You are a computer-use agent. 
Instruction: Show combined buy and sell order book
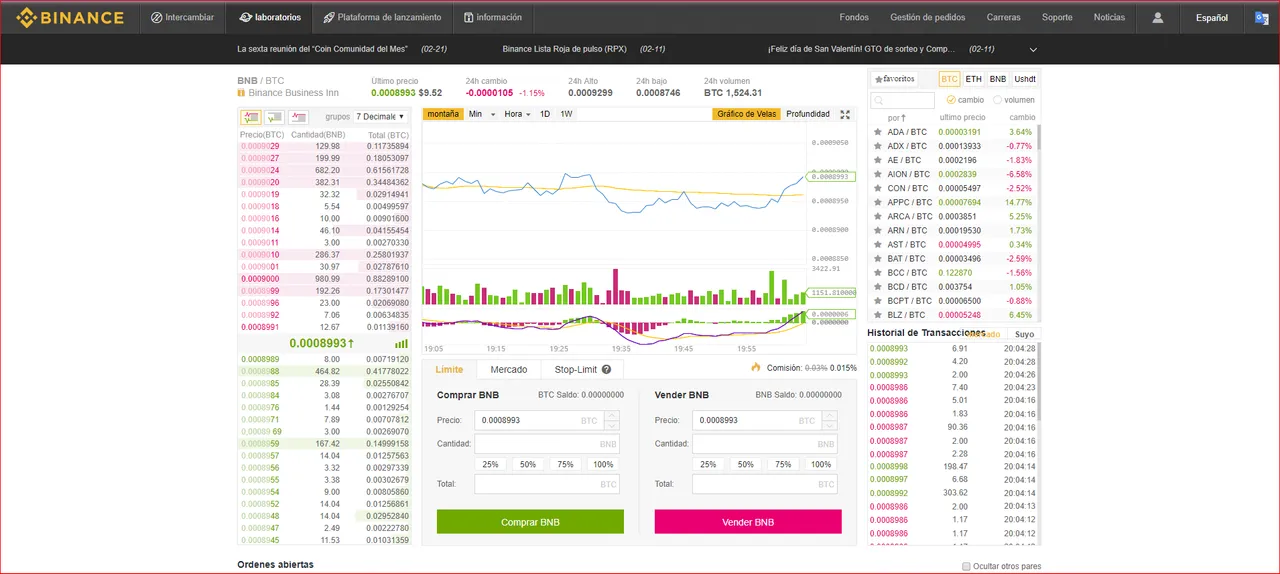[x=251, y=117]
